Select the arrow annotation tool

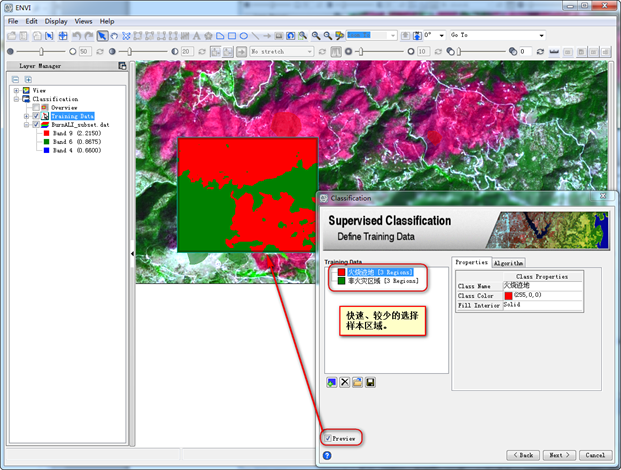[x=267, y=36]
